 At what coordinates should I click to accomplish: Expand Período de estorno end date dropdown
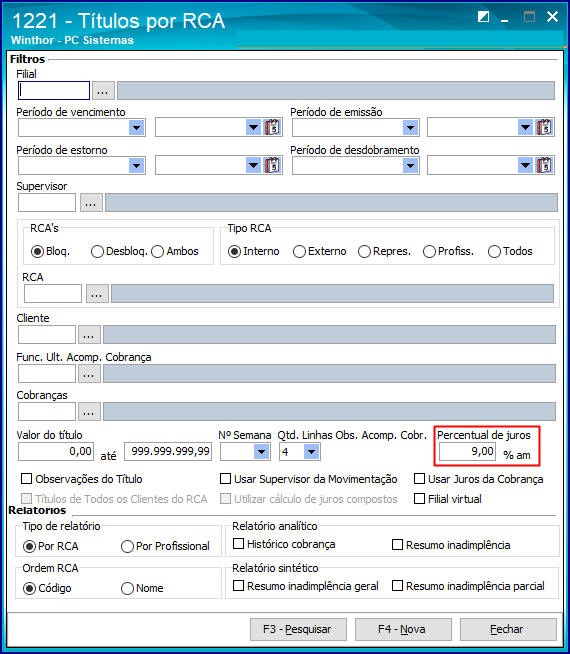(x=253, y=166)
